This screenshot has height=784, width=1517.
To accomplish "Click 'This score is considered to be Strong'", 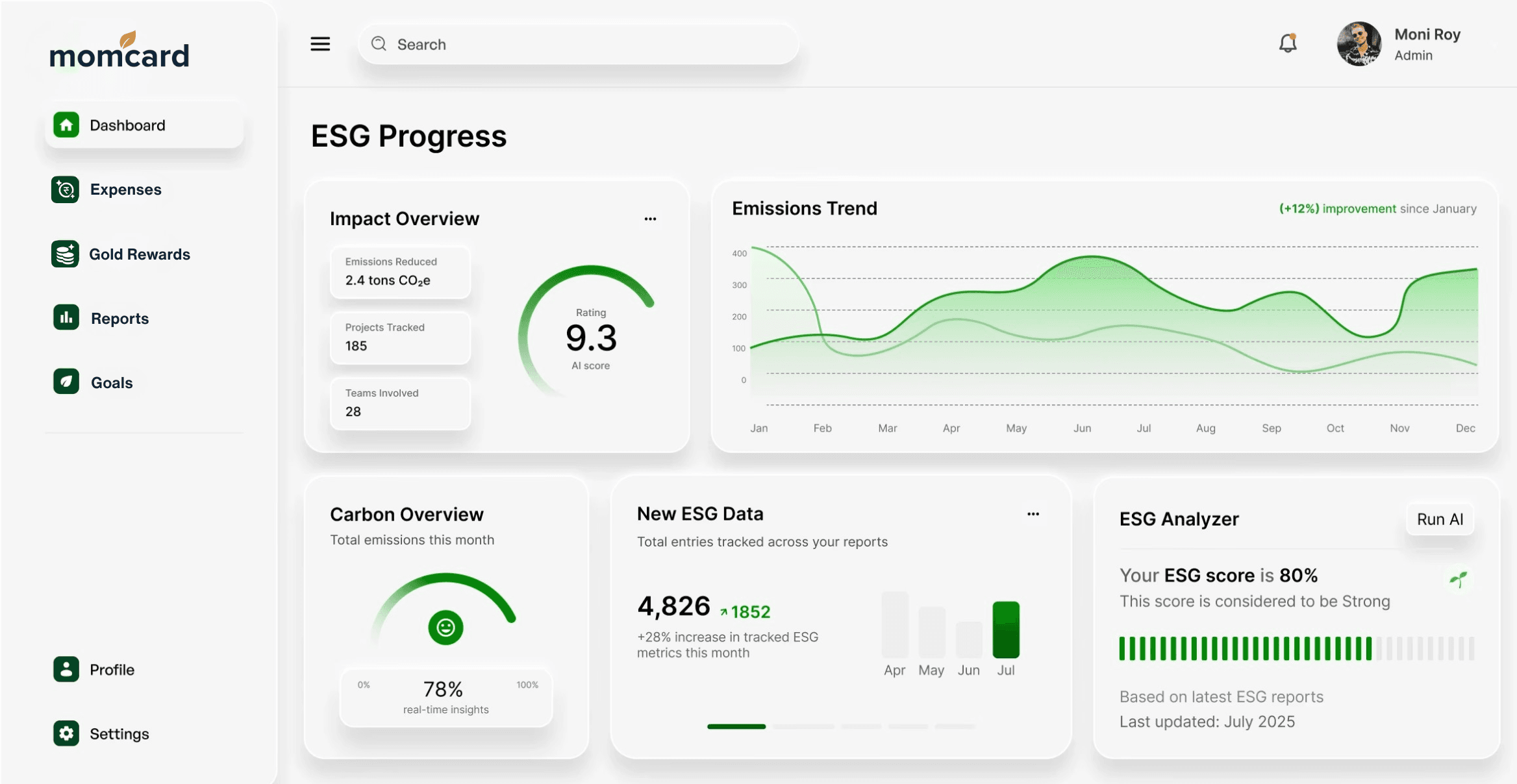I will click(1255, 602).
